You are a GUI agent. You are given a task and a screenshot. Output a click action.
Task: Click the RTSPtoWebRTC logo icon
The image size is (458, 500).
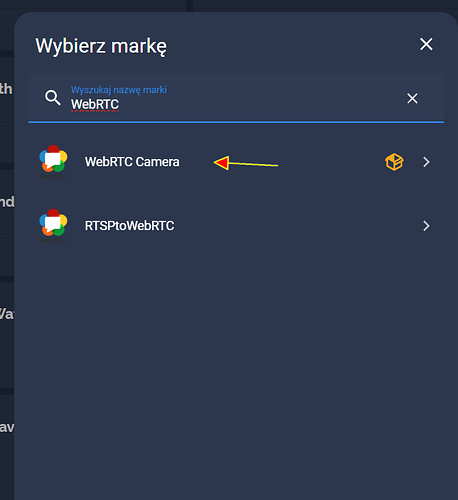53,226
